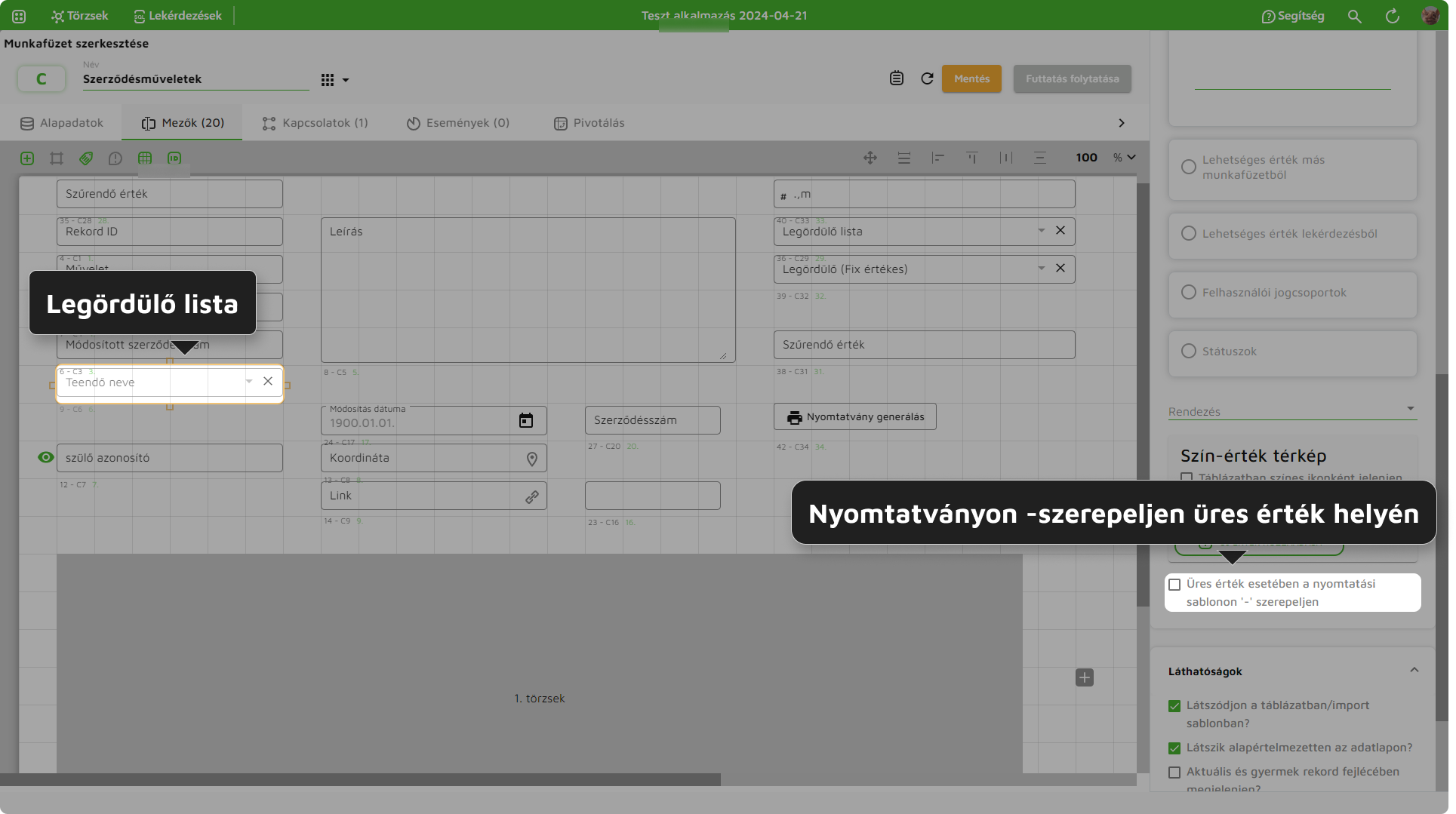Switch to the Mezők (20) tab

coord(183,123)
